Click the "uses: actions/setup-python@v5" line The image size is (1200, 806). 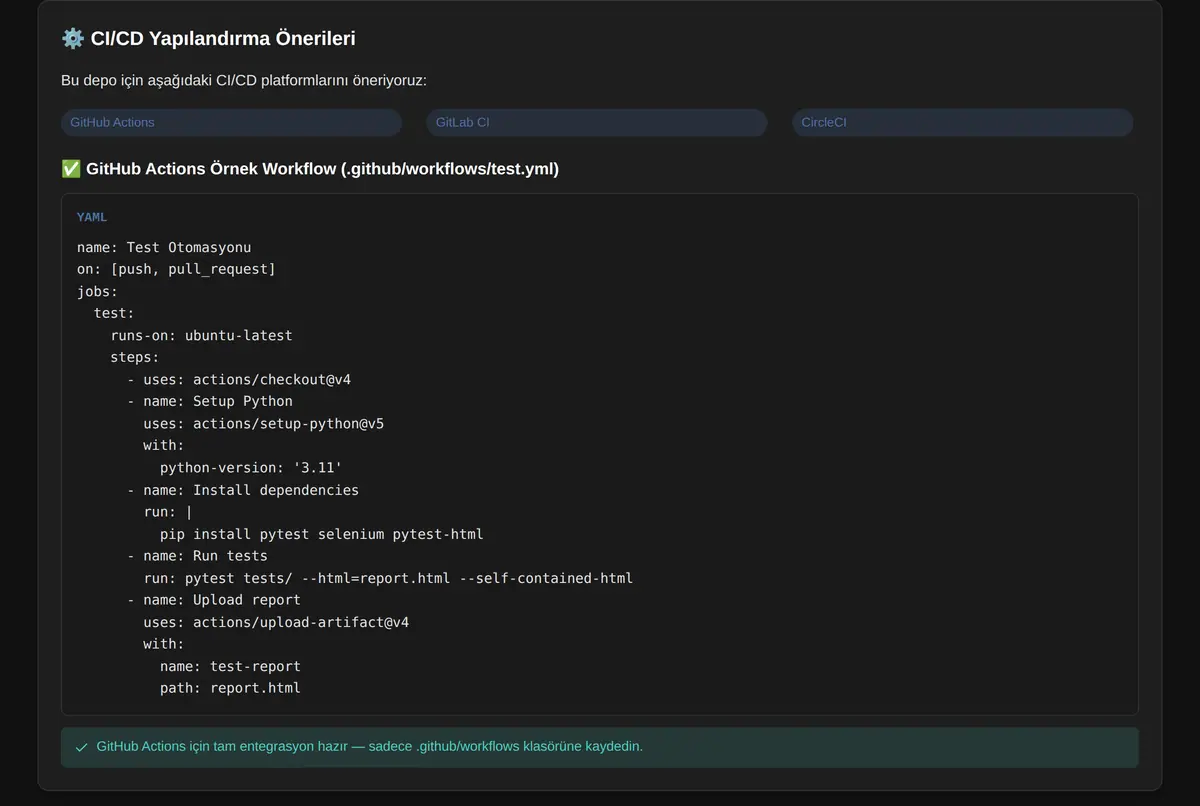point(264,423)
